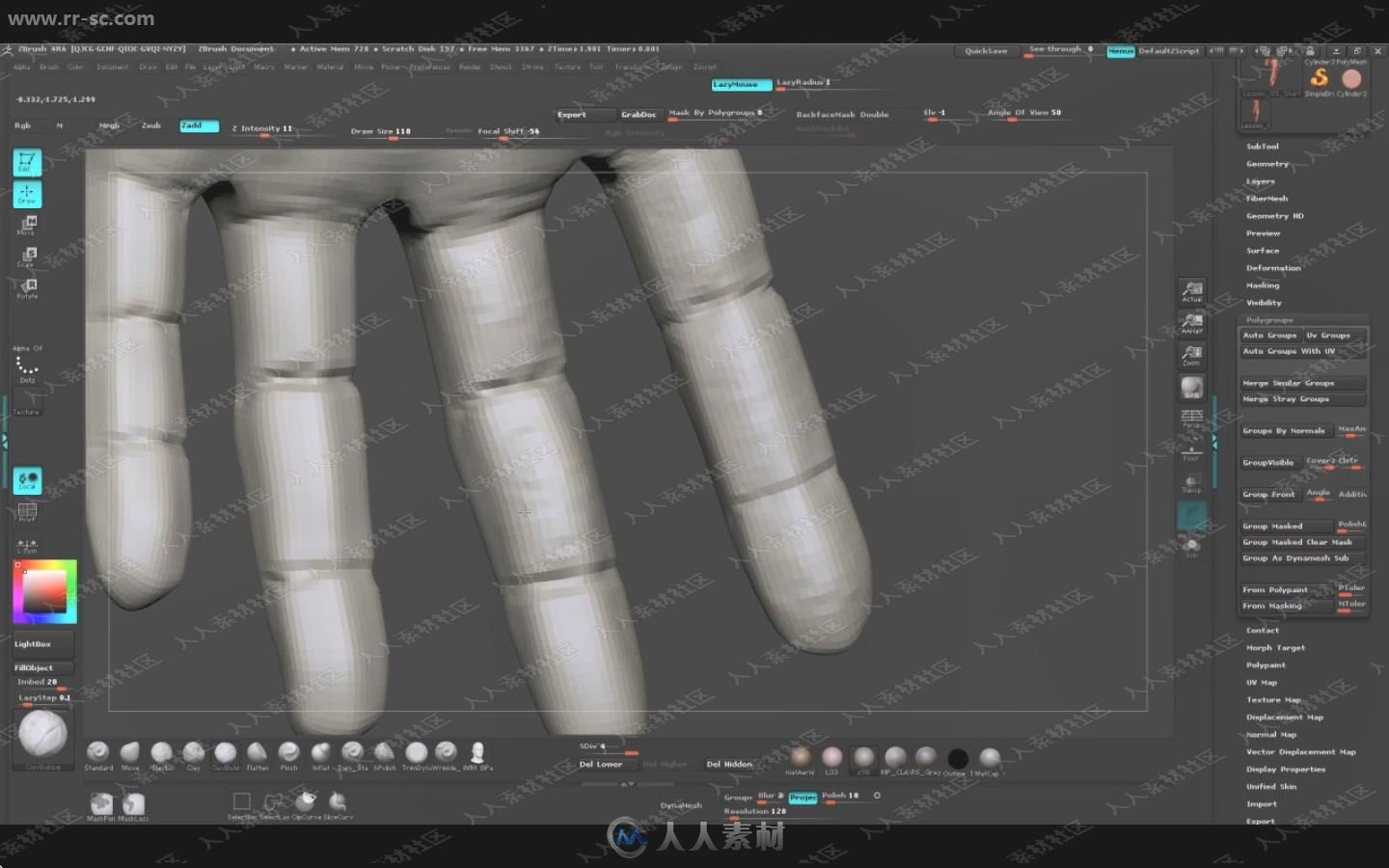Open the Document menu
Screen dimensions: 1389x868
[112, 68]
